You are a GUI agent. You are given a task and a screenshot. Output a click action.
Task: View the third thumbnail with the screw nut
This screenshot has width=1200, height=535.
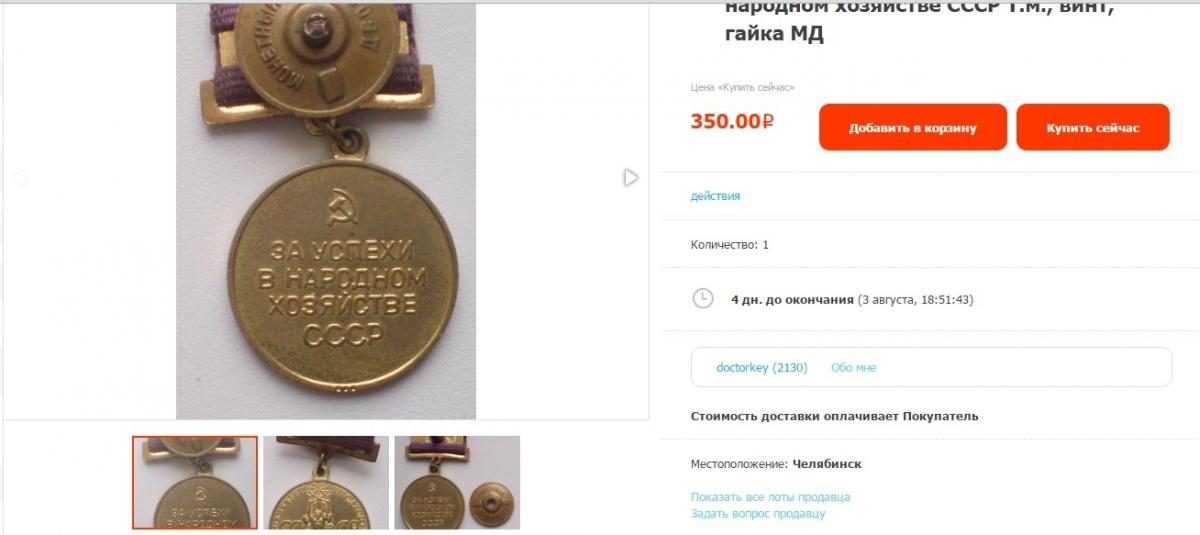pos(457,482)
